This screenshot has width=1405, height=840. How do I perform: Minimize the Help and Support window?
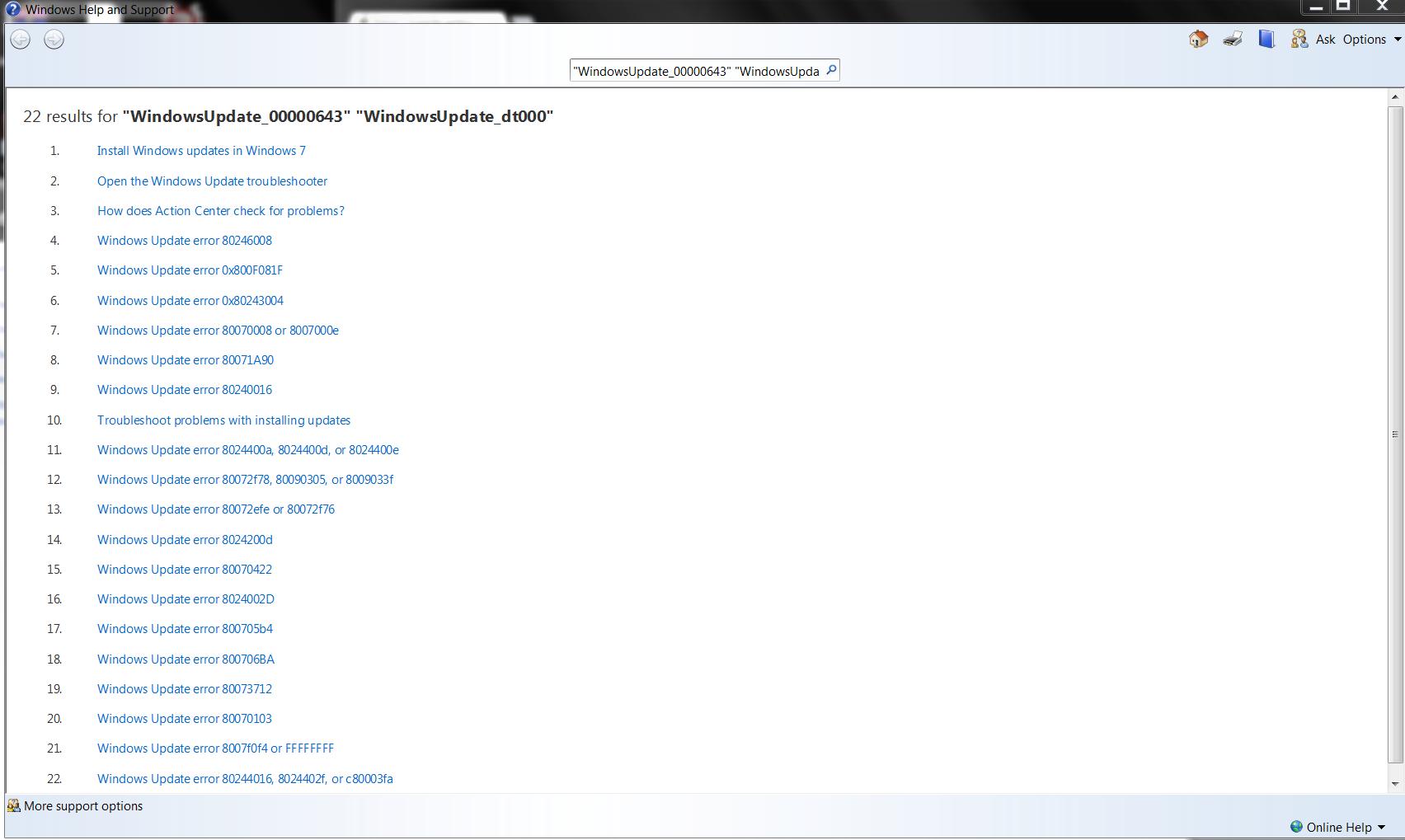(x=1317, y=7)
